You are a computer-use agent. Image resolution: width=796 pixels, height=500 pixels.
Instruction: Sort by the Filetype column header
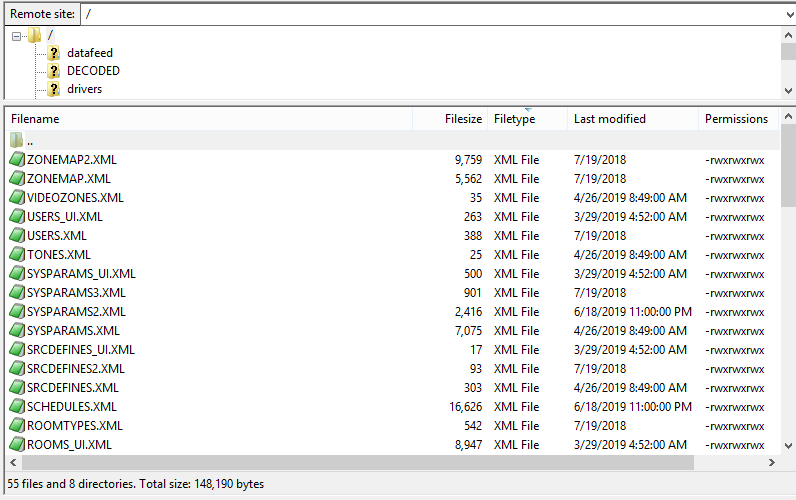pos(514,119)
